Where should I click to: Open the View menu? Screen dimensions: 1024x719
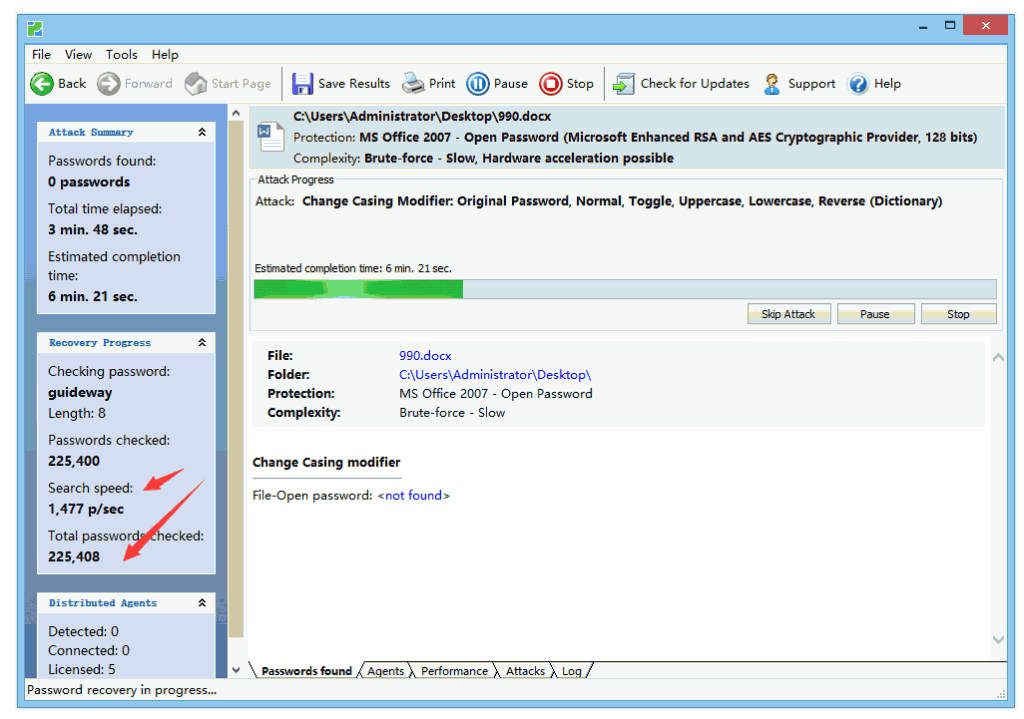[78, 55]
